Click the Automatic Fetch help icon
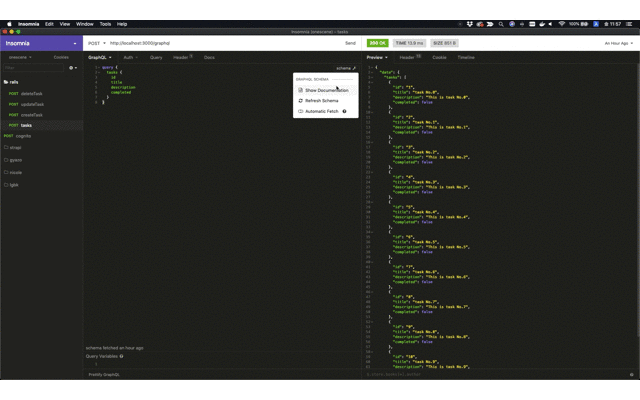This screenshot has height=400, width=640. [x=344, y=111]
